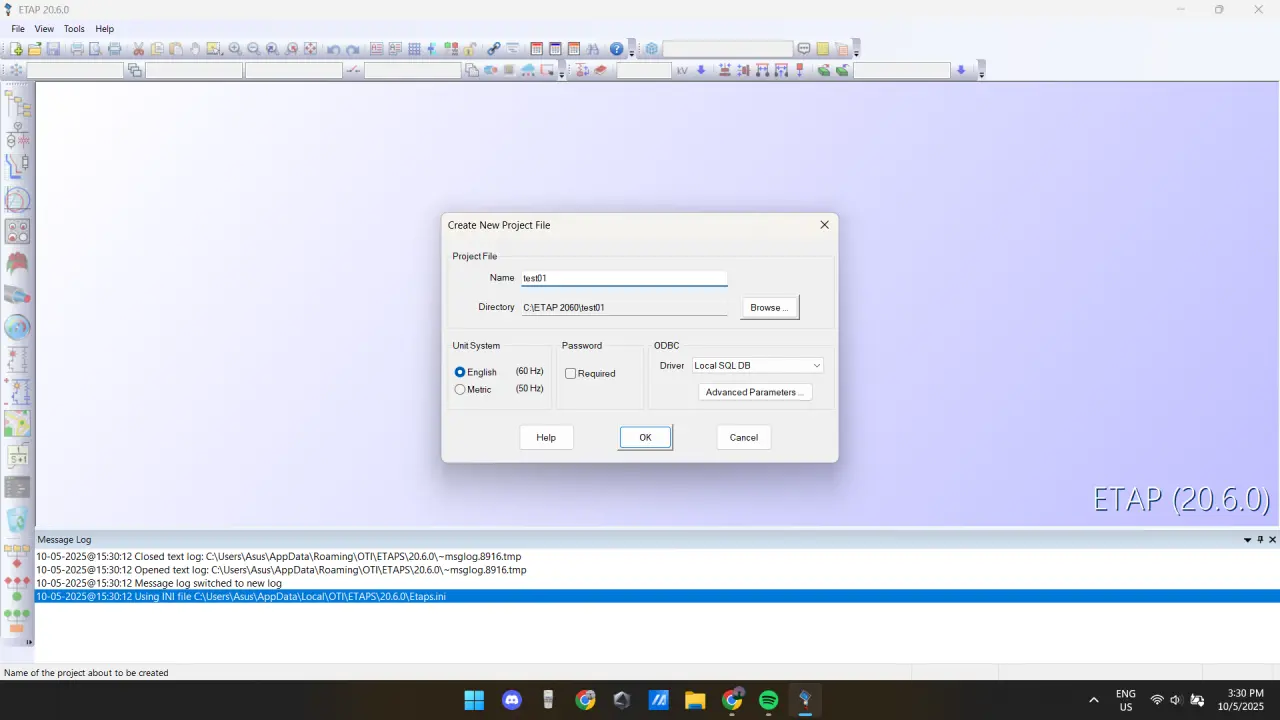Expand the left sidebar overflow chevron

29,642
